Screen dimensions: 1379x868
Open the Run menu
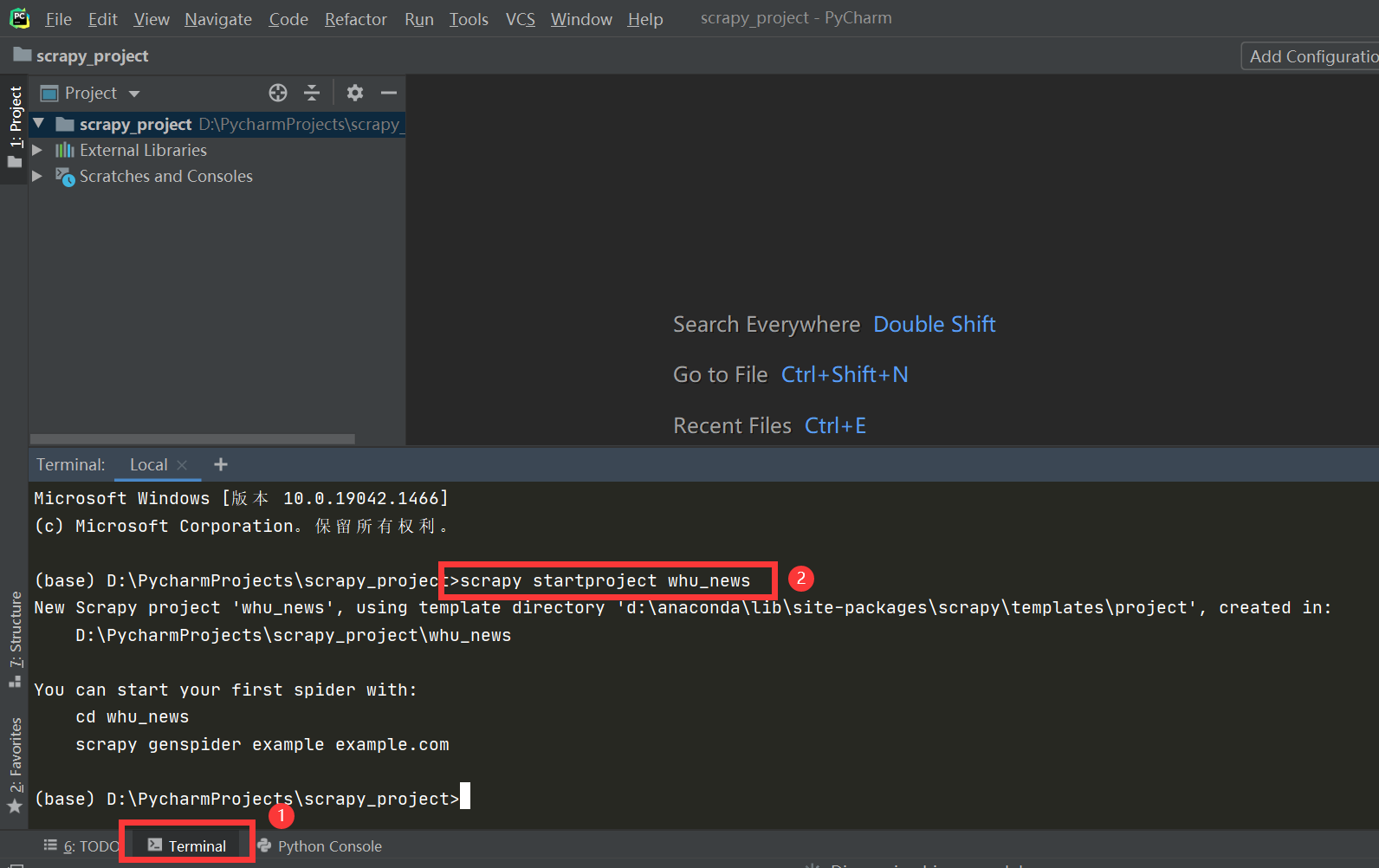point(419,19)
